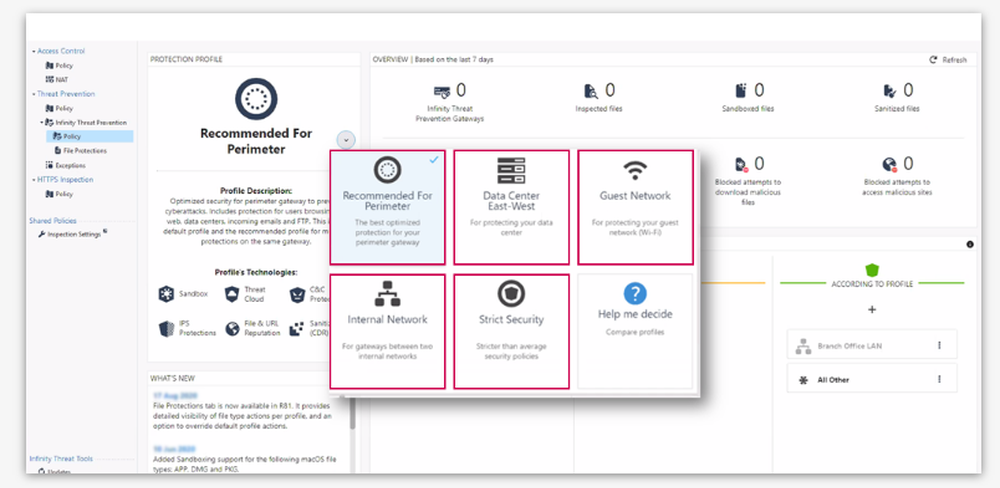The image size is (1000, 488).
Task: Click the "PROTECTION PROFILE" panel title
Action: [186, 59]
